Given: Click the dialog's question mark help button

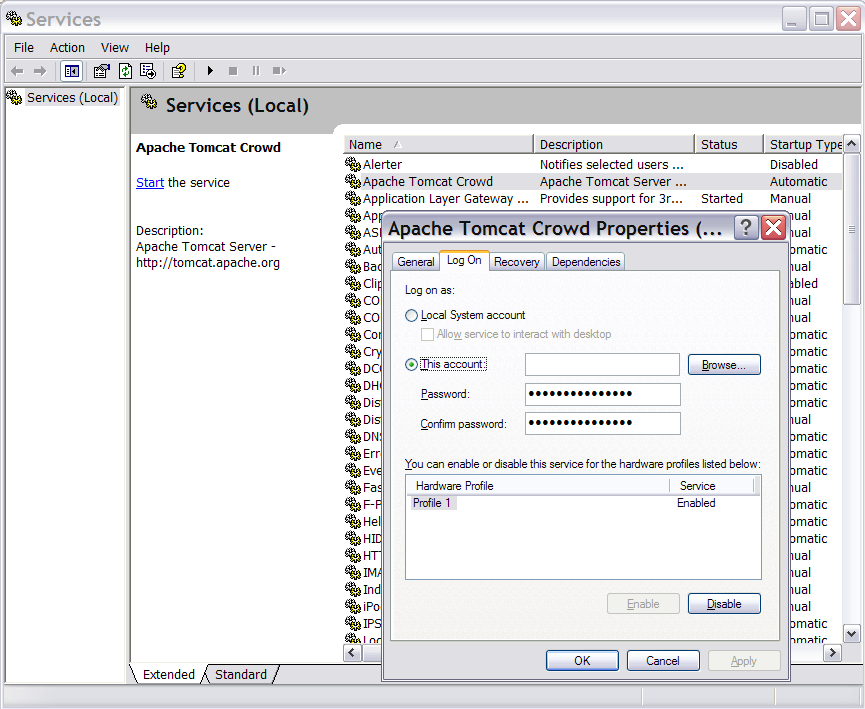Looking at the screenshot, I should pyautogui.click(x=746, y=228).
